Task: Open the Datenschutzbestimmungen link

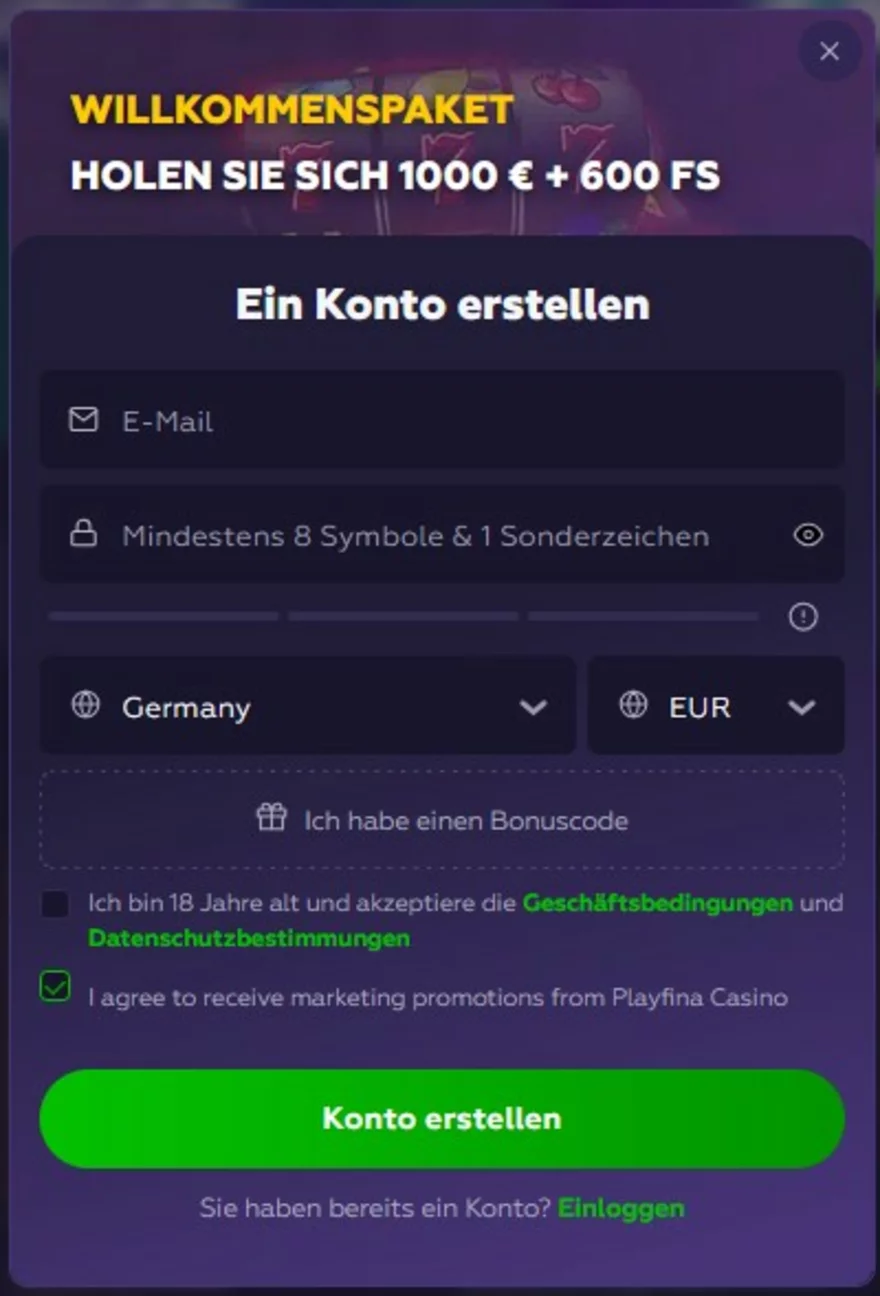Action: tap(249, 938)
